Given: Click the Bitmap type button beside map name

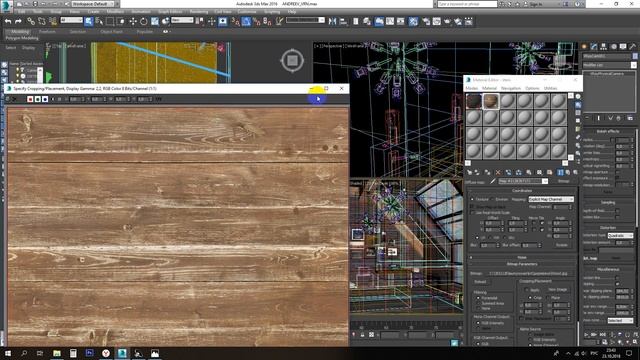Looking at the screenshot, I should (x=563, y=181).
